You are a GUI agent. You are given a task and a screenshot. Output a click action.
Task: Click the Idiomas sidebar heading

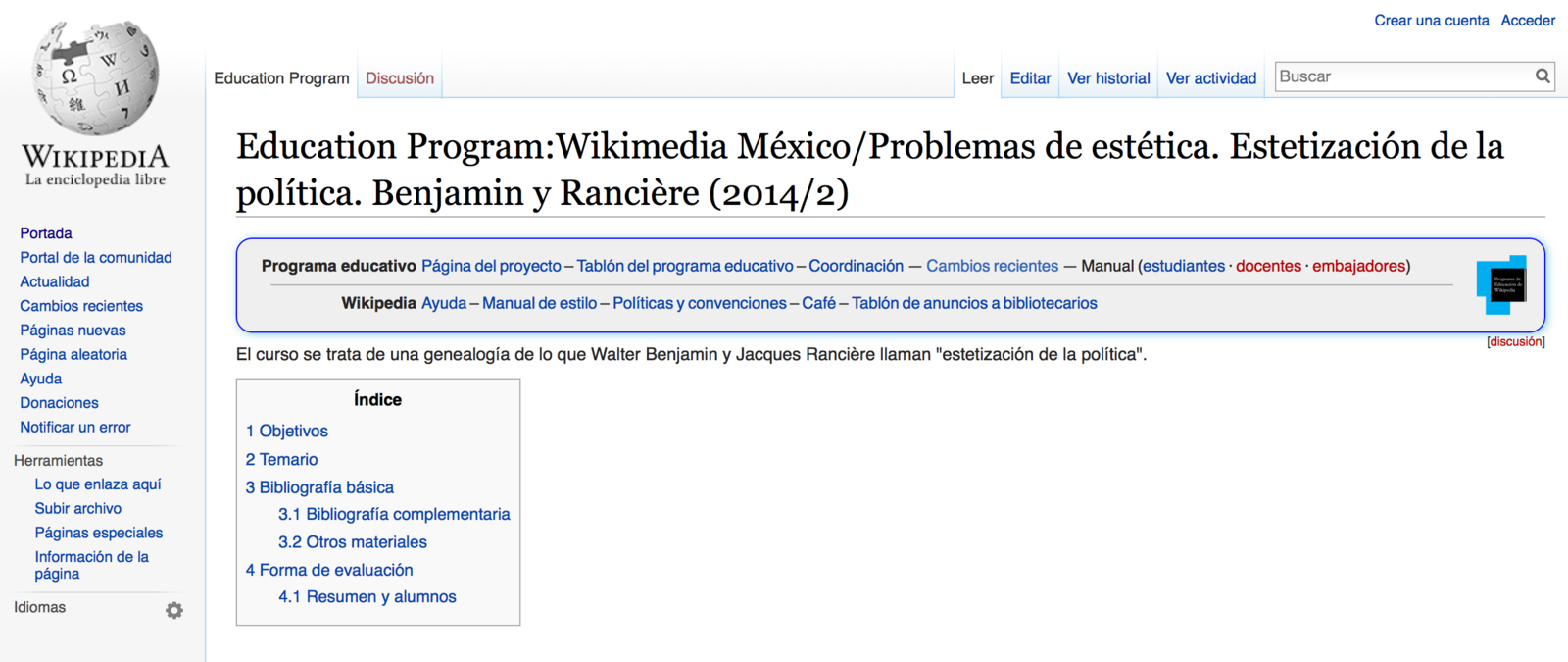click(x=39, y=607)
